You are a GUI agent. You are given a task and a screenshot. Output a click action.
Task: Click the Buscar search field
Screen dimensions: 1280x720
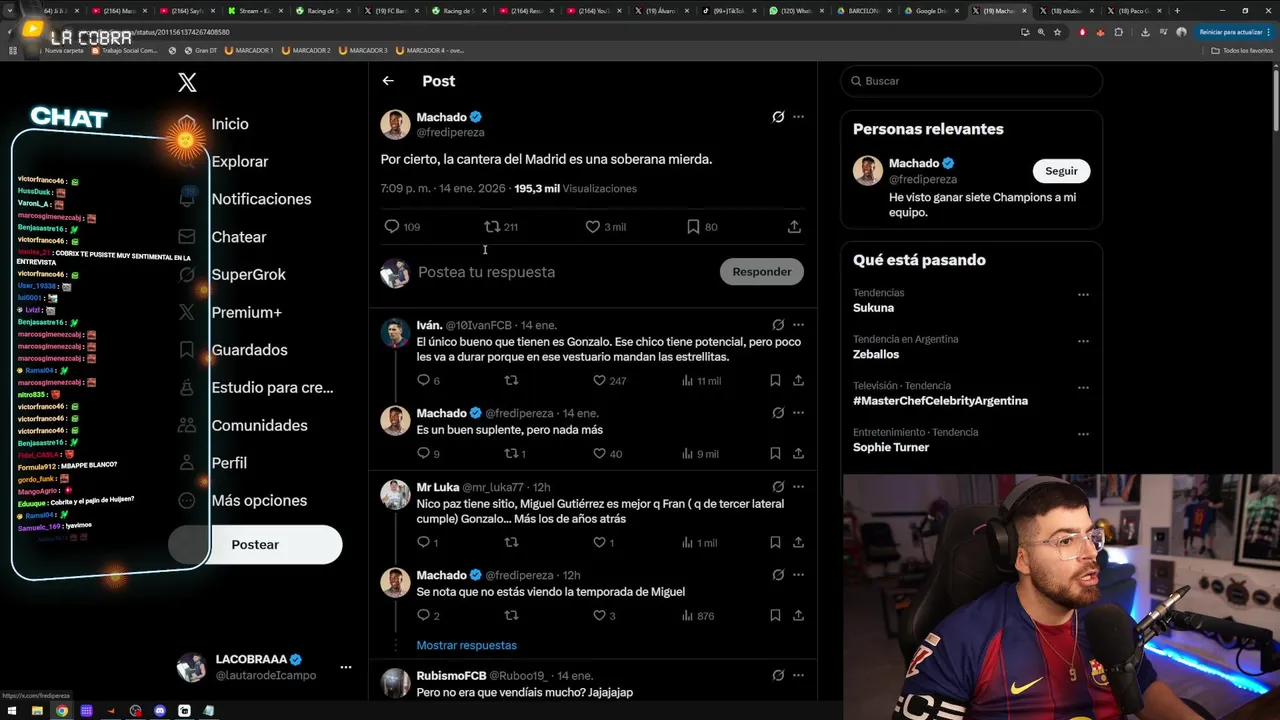[x=971, y=81]
